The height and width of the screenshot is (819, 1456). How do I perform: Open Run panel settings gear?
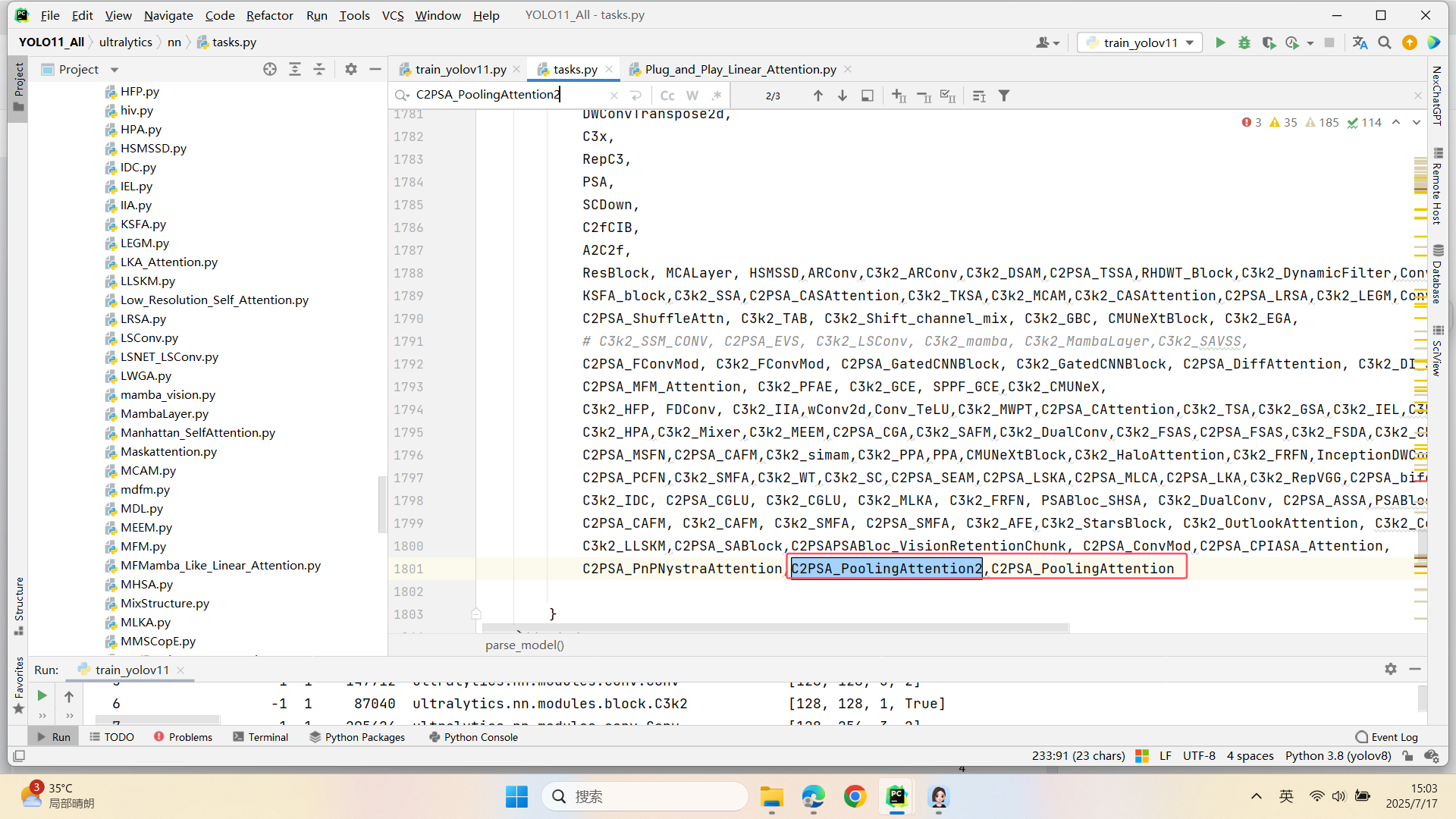(1391, 669)
